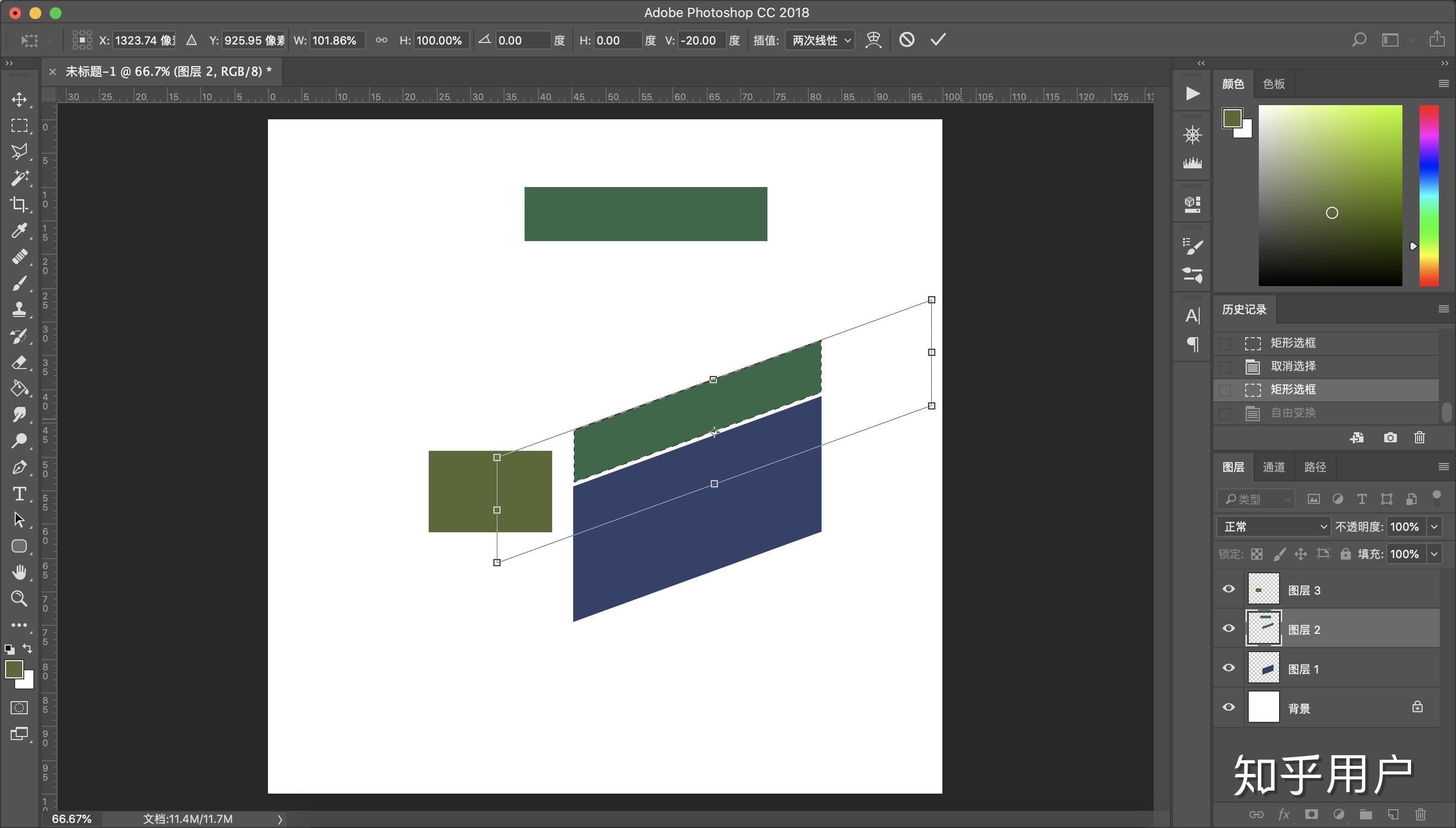Select the Zoom tool
Viewport: 1456px width, 828px height.
(x=19, y=599)
